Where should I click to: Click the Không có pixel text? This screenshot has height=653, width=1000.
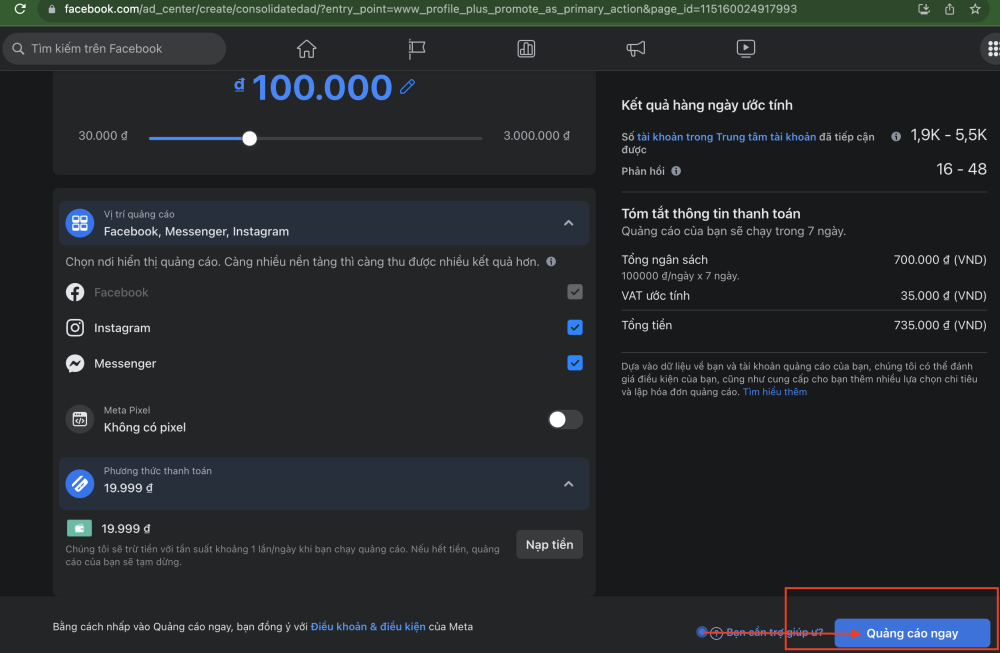click(x=145, y=427)
